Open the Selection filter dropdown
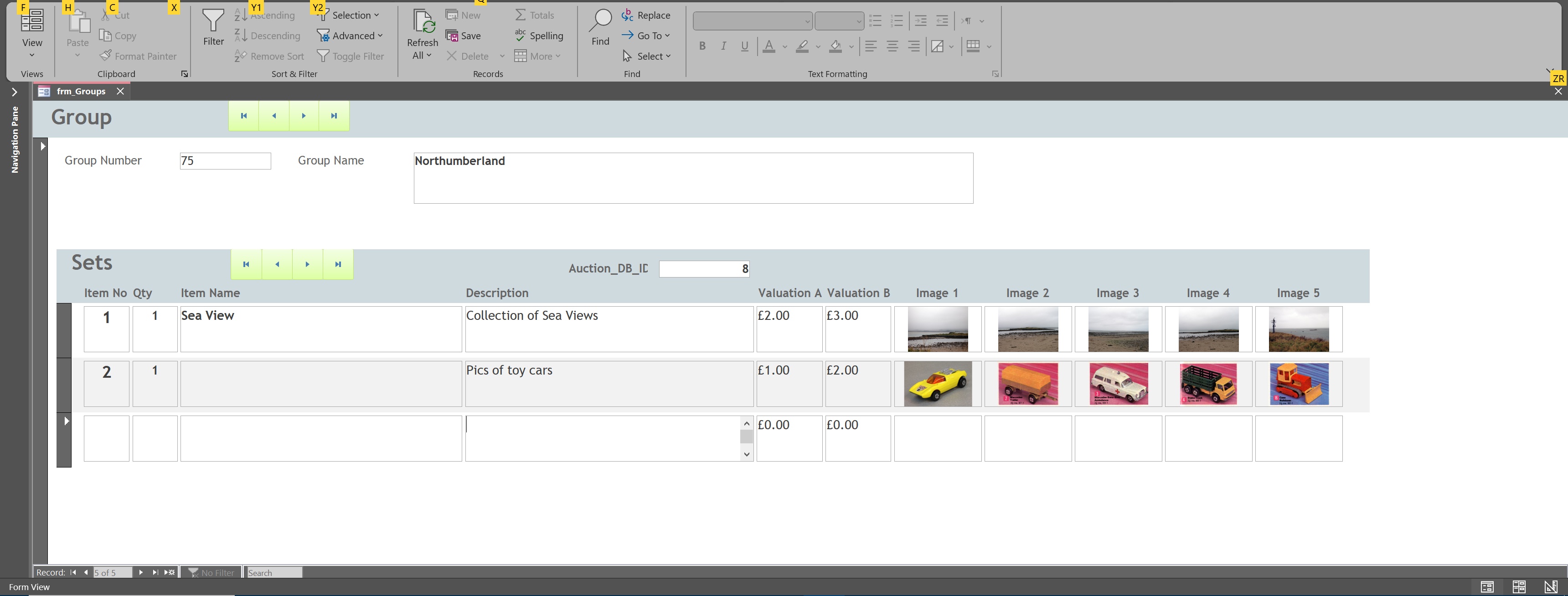The height and width of the screenshot is (596, 1568). click(x=351, y=15)
